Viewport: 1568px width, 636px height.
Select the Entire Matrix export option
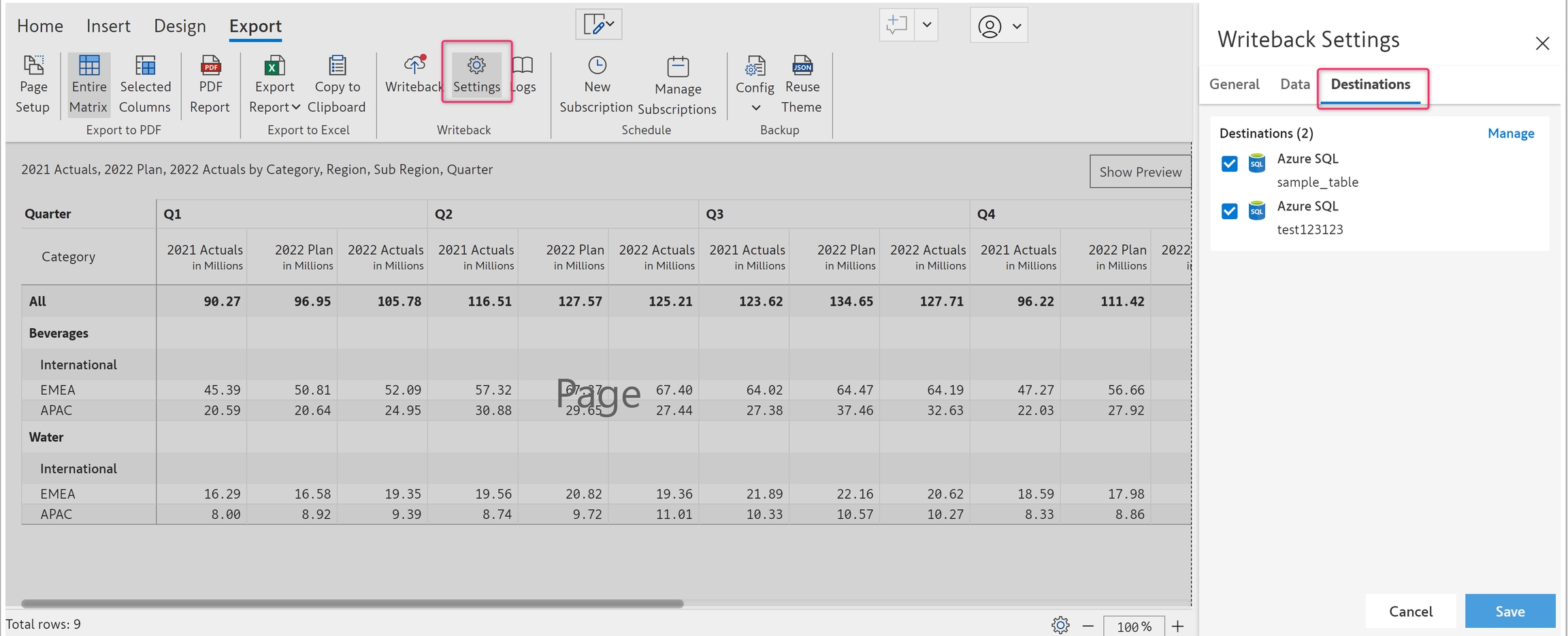88,84
